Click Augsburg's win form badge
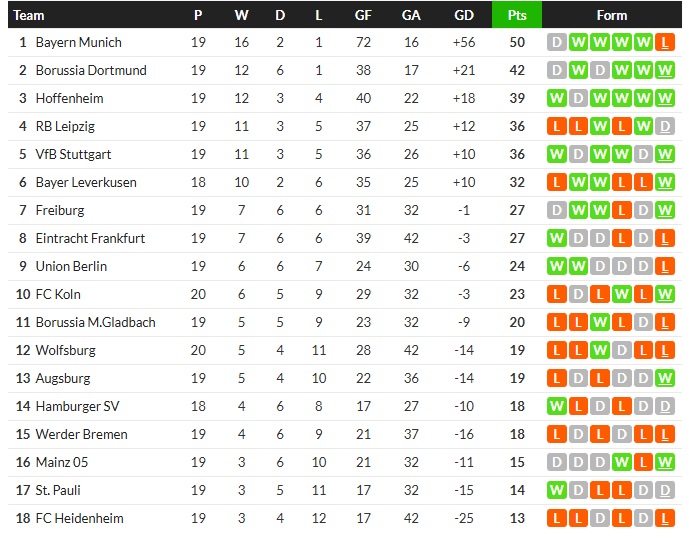 [x=666, y=378]
